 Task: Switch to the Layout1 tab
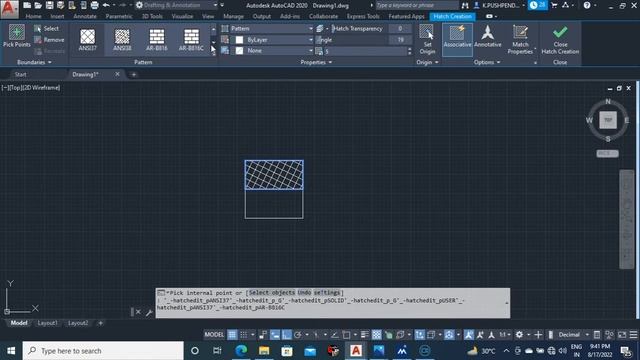click(x=47, y=323)
